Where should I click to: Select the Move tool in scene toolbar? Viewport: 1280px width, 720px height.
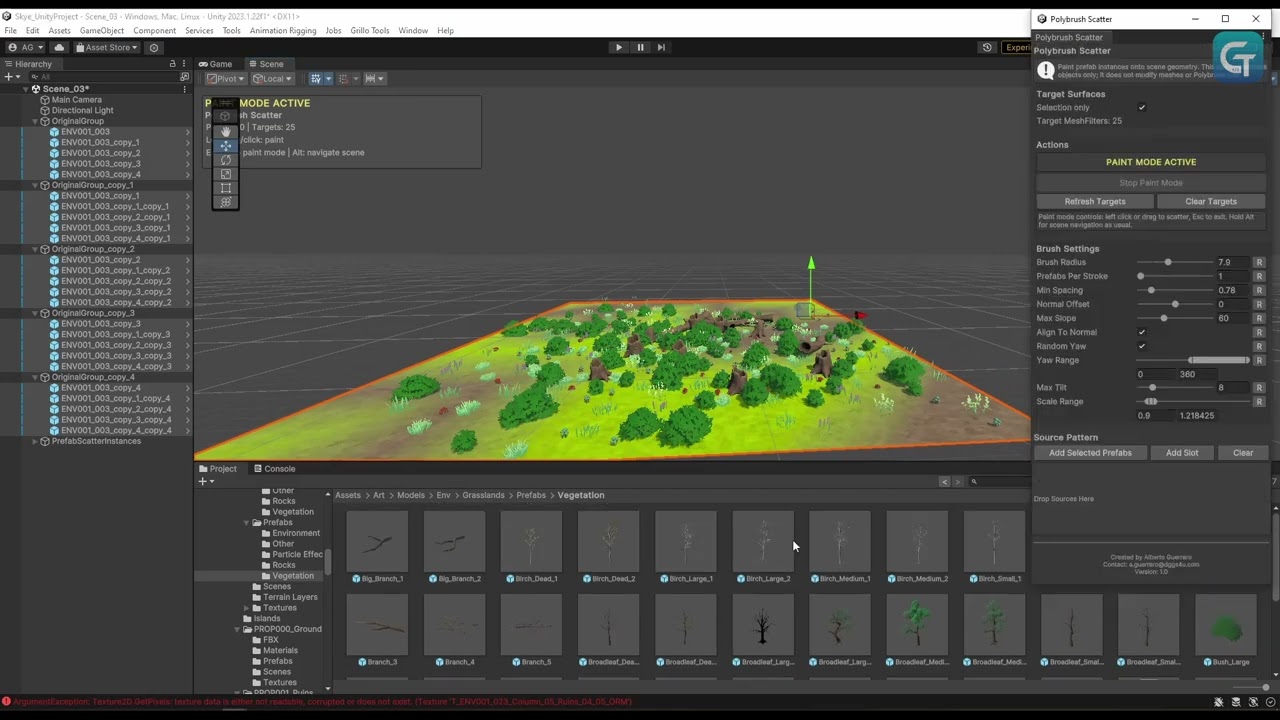(225, 145)
